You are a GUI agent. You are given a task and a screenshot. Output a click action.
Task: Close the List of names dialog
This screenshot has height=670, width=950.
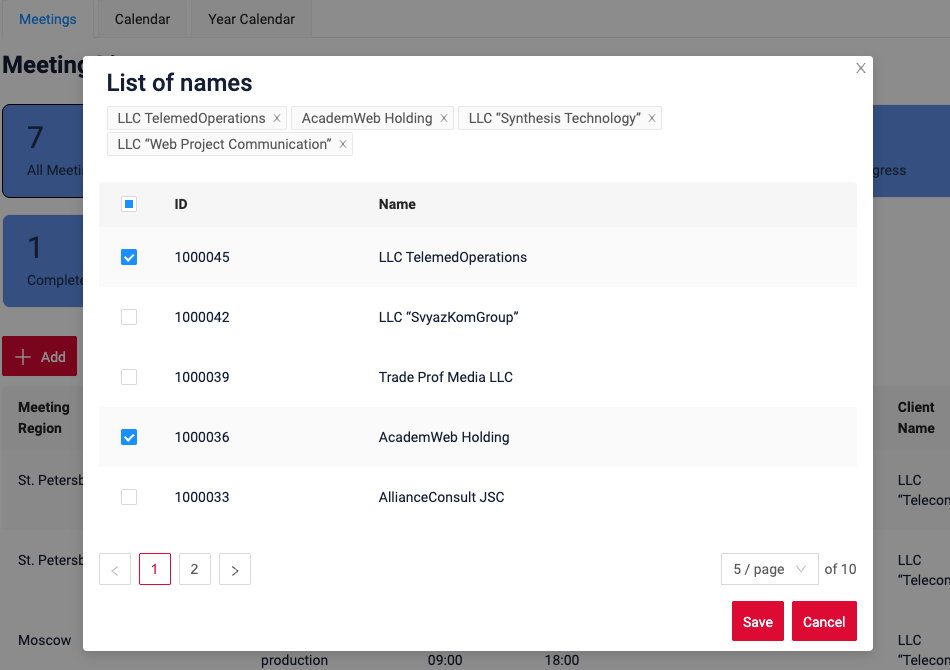point(860,68)
